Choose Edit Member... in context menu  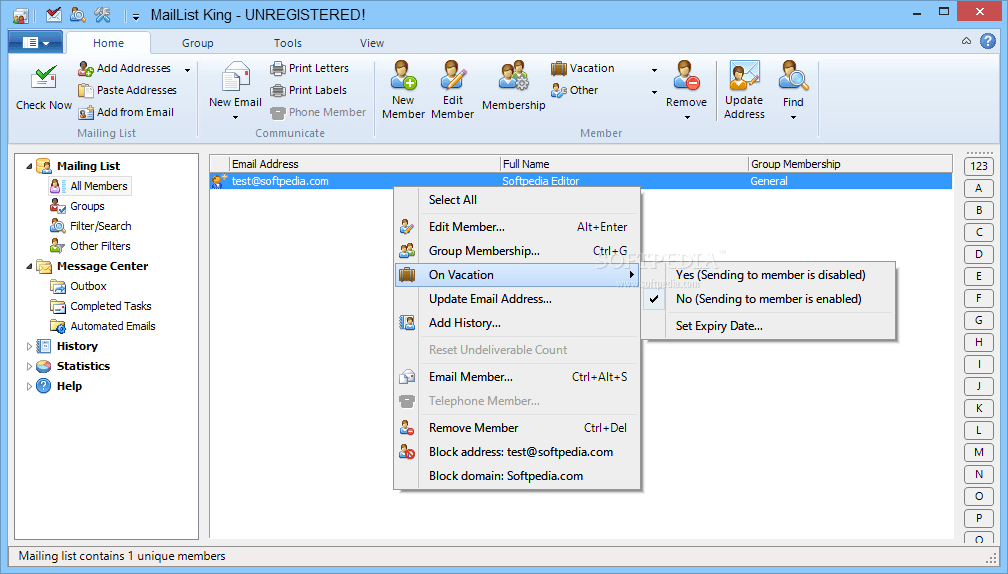518,227
